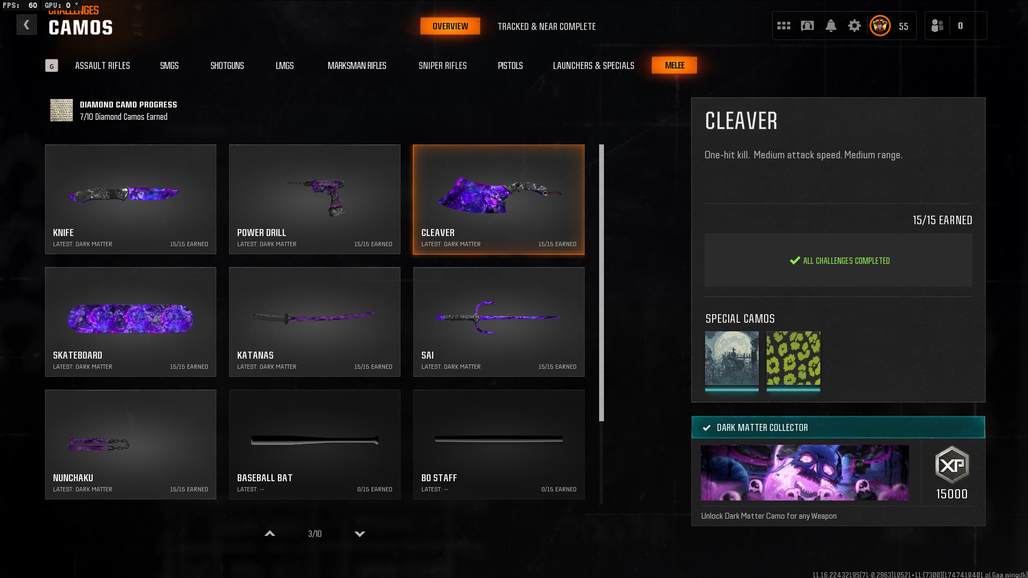Go to the previous camo page arrow
Viewport: 1028px width, 578px height.
[269, 533]
